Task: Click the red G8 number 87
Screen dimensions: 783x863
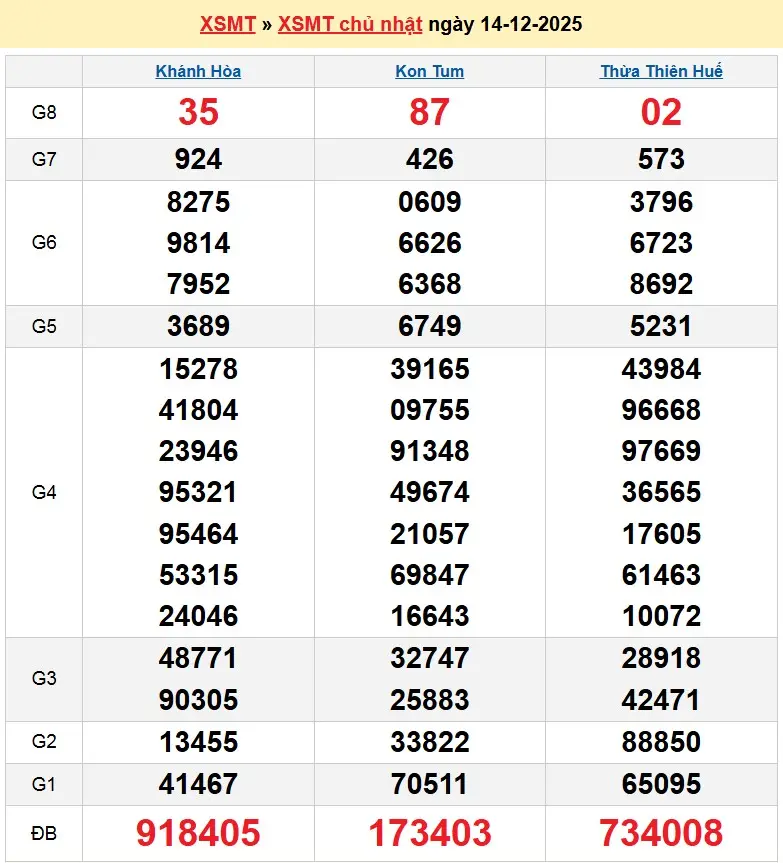Action: point(430,113)
